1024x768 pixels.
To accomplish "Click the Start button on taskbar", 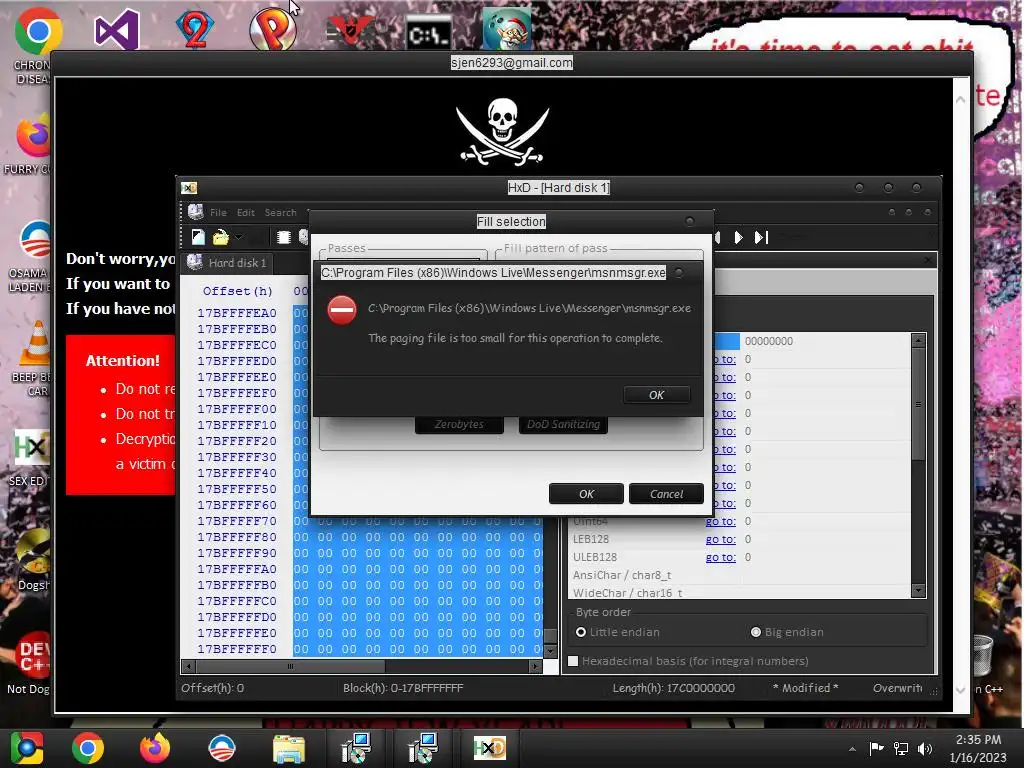I will (x=26, y=748).
